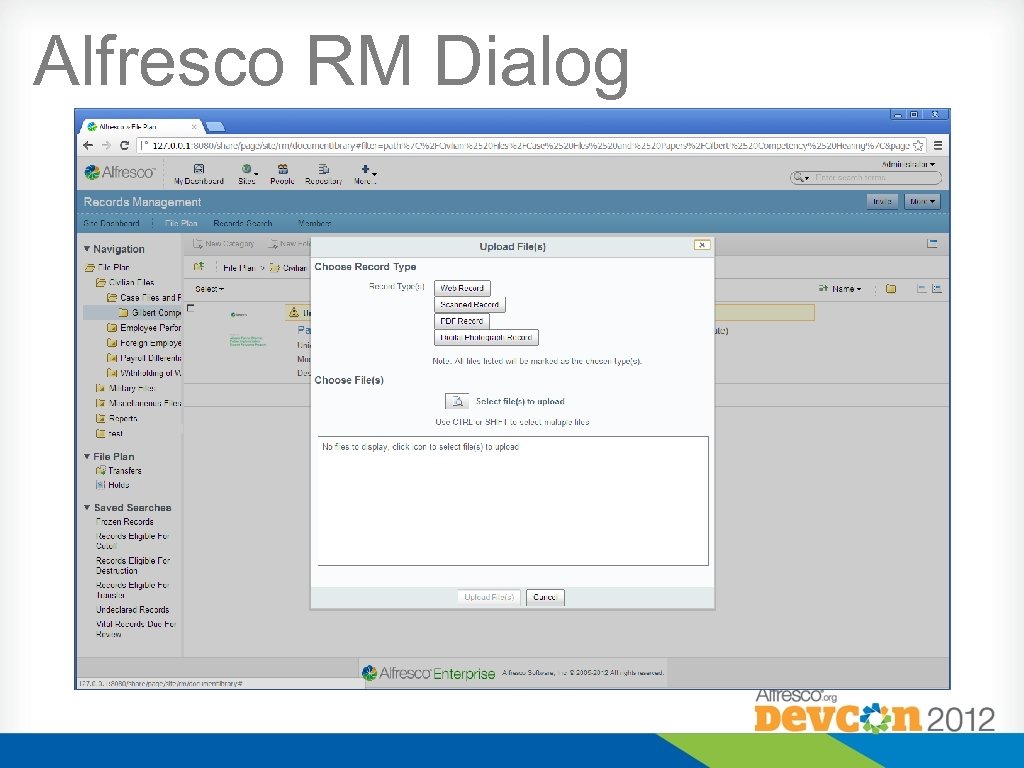
Task: Switch to the Site Dashboard tab
Action: tap(111, 223)
